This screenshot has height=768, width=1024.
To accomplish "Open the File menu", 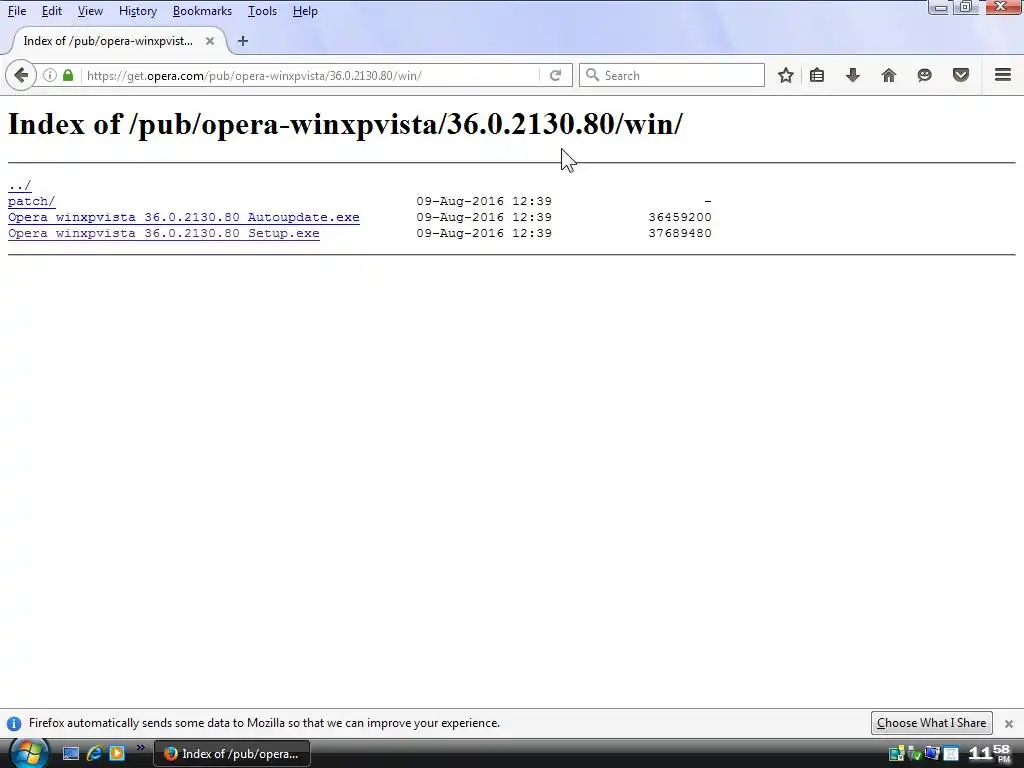I will [x=17, y=11].
